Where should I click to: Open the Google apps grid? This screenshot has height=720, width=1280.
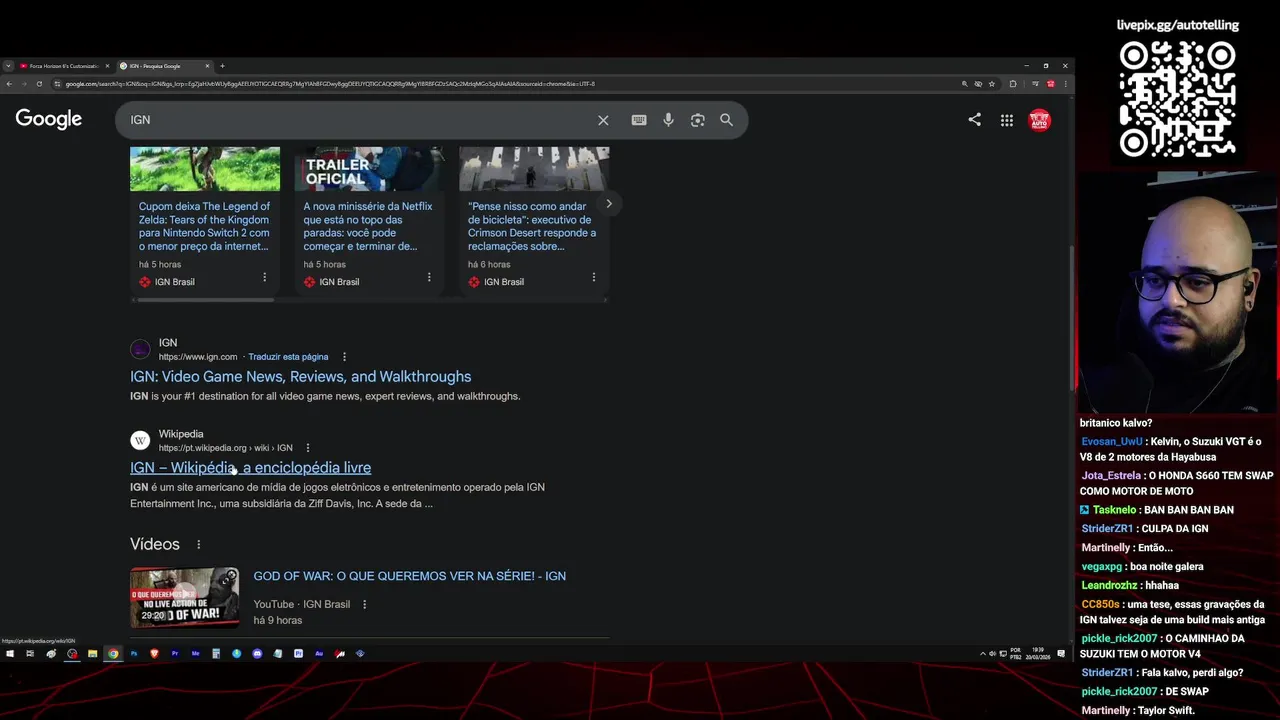(1007, 120)
